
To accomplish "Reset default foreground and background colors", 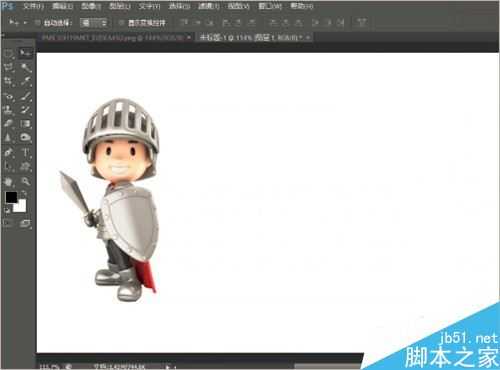I will tap(7, 210).
